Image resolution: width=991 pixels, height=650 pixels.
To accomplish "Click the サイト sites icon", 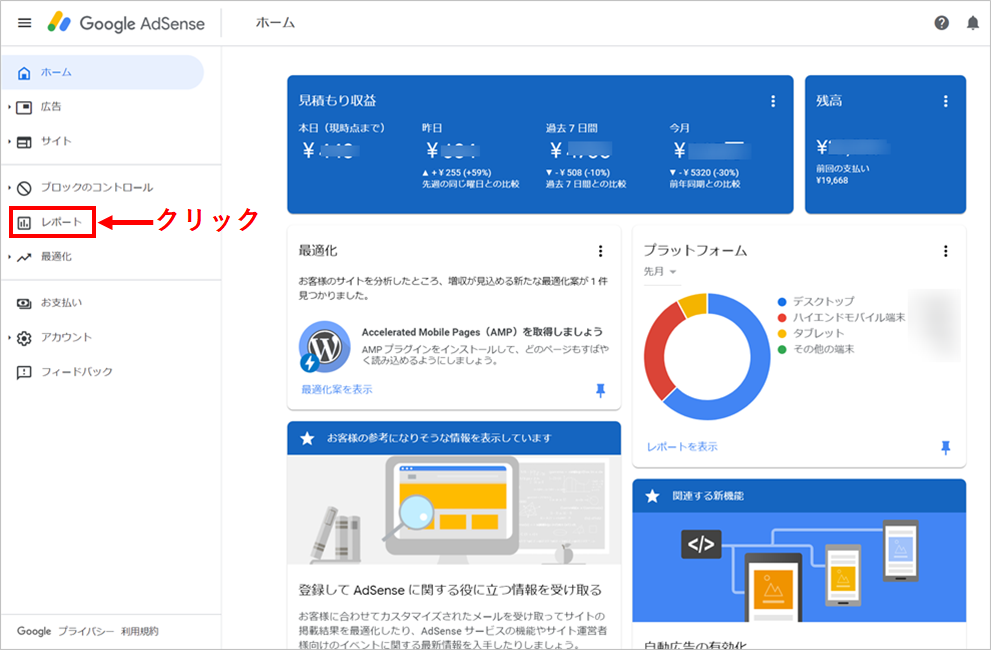I will pos(24,142).
